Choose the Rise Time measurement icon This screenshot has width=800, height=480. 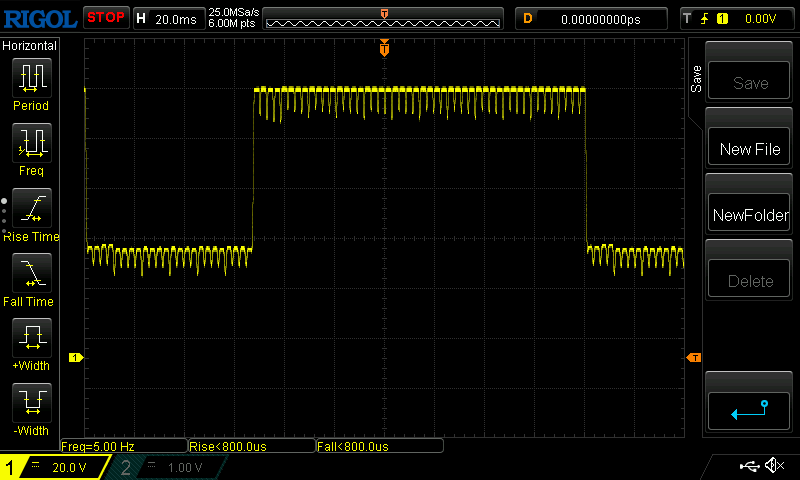click(30, 209)
